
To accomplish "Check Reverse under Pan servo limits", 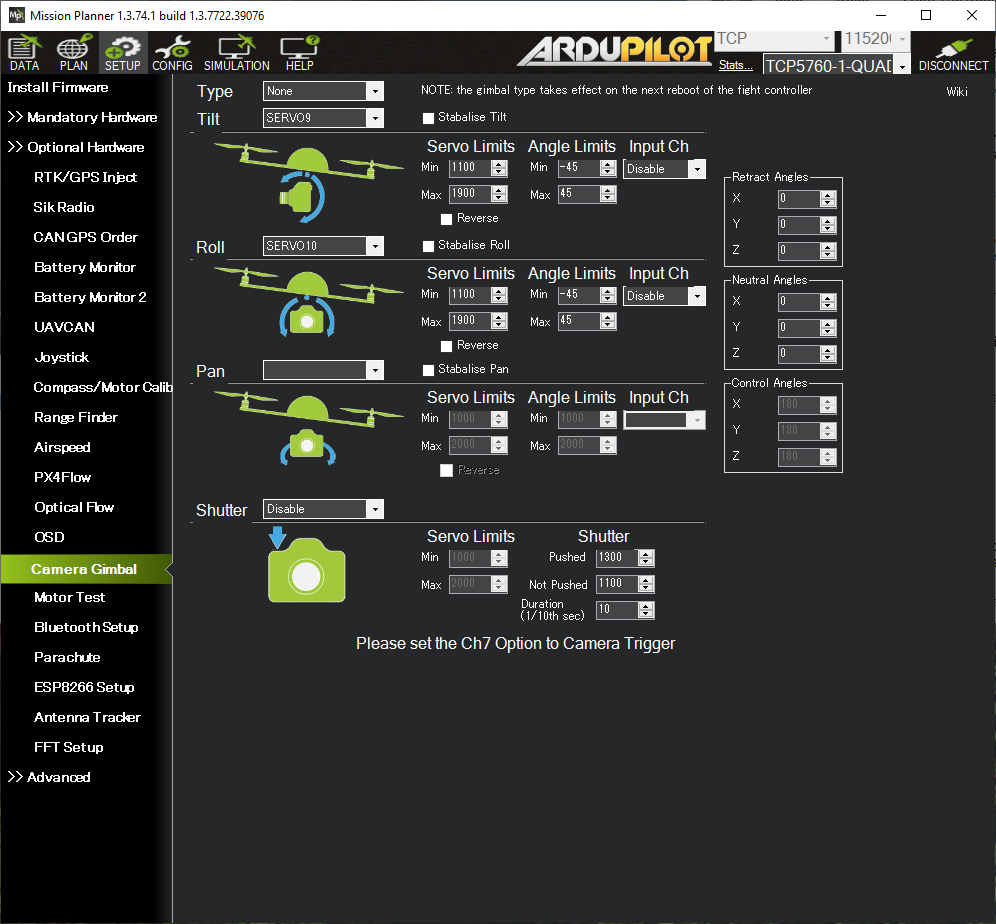I will [447, 470].
